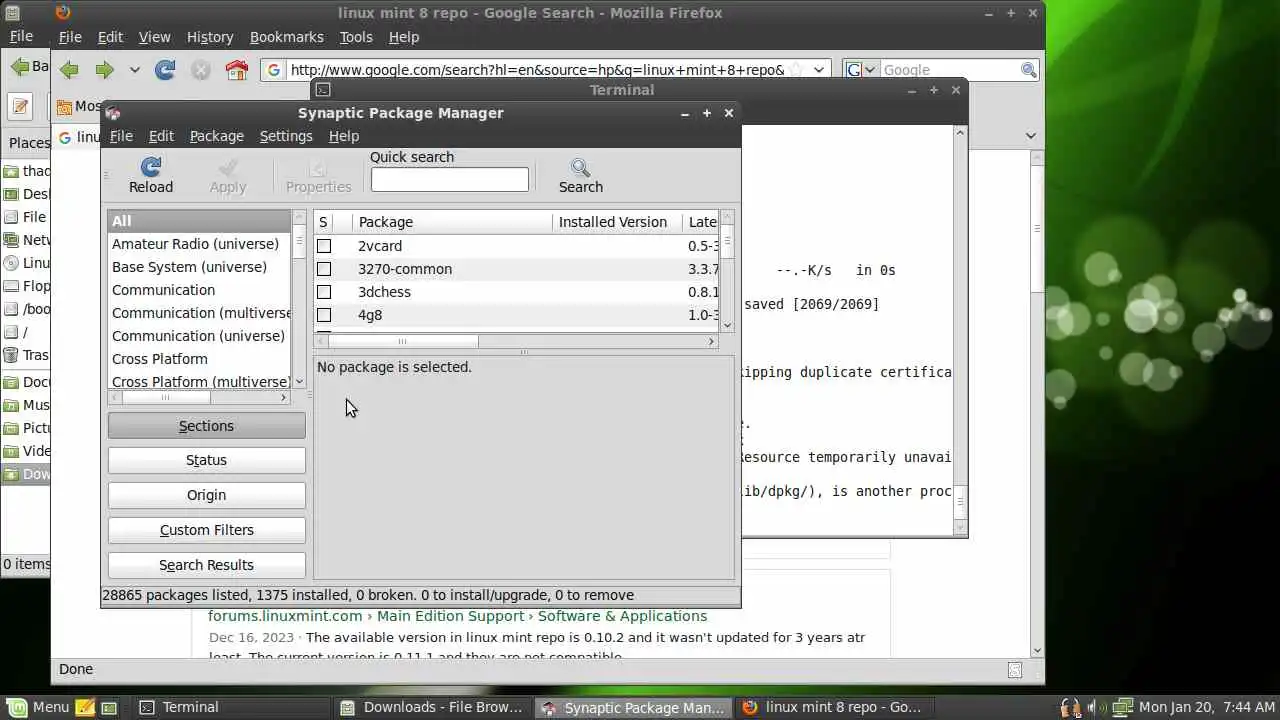Click the Trash icon in file browser sidebar
The width and height of the screenshot is (1280, 720).
[11, 355]
